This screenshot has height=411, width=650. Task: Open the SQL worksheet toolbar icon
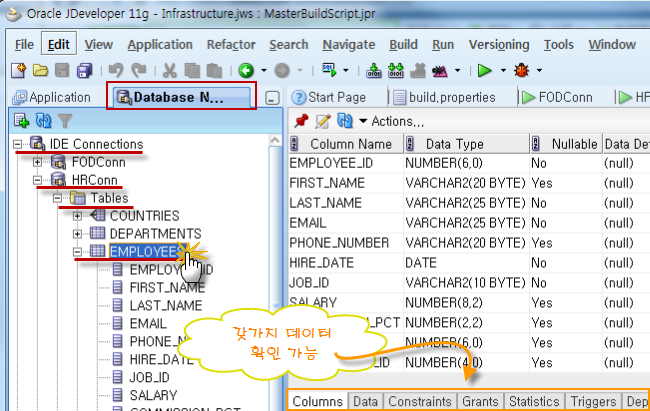point(329,70)
